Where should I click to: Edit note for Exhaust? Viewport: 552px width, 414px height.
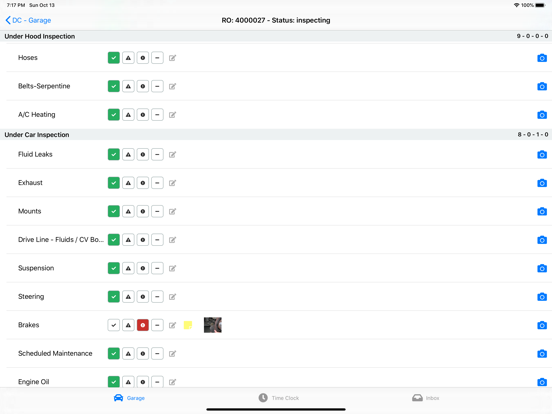[x=172, y=183]
